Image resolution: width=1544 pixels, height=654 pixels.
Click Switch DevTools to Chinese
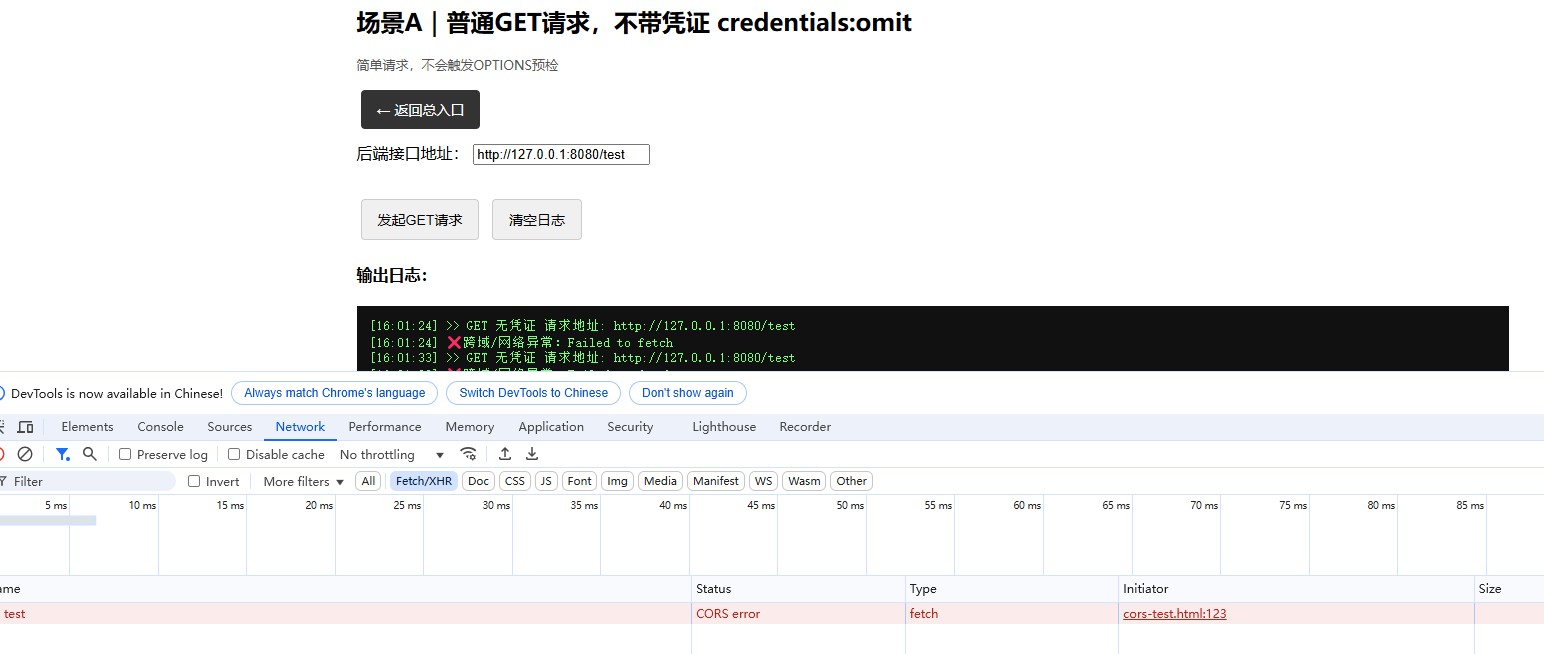pos(534,393)
